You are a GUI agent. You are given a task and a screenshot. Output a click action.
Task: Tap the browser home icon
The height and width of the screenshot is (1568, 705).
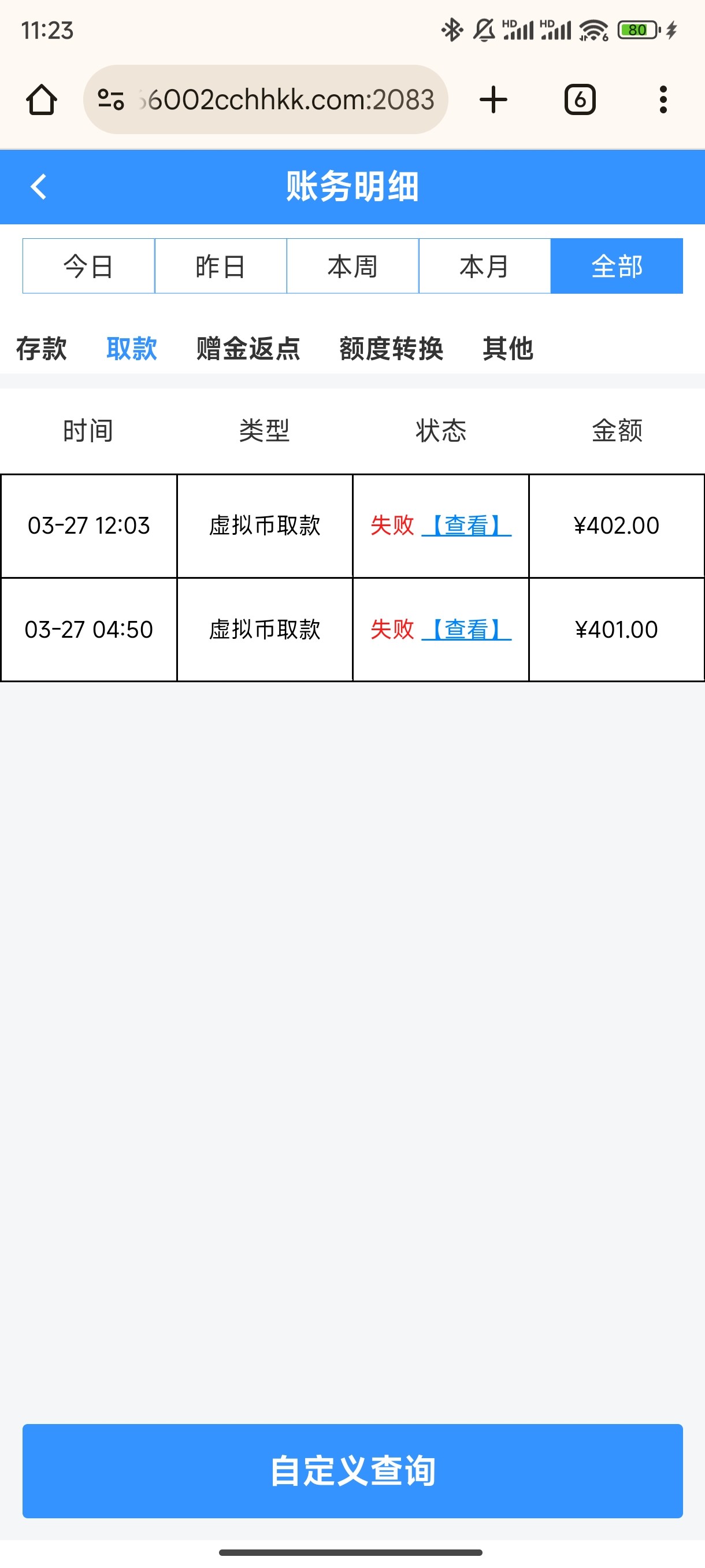point(42,100)
